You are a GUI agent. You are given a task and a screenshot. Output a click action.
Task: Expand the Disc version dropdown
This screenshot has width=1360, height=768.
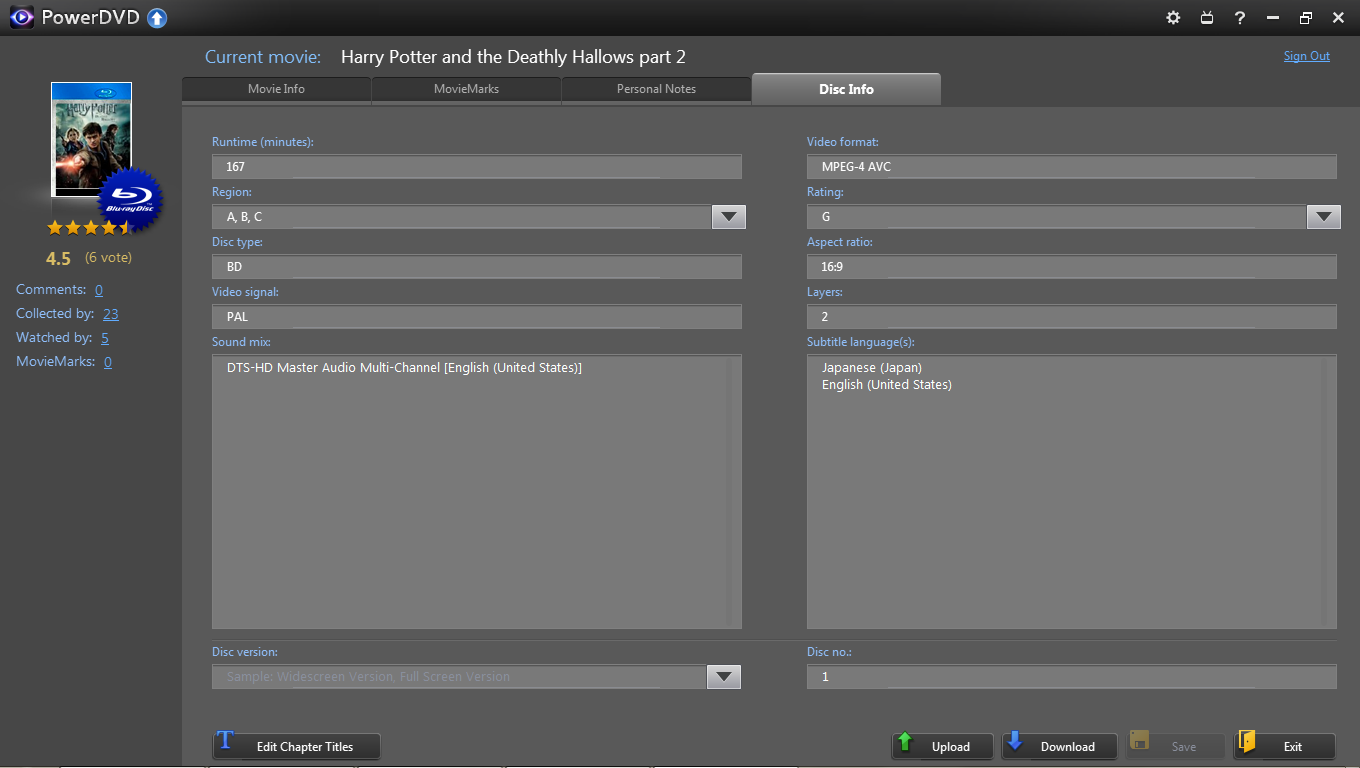[x=723, y=677]
